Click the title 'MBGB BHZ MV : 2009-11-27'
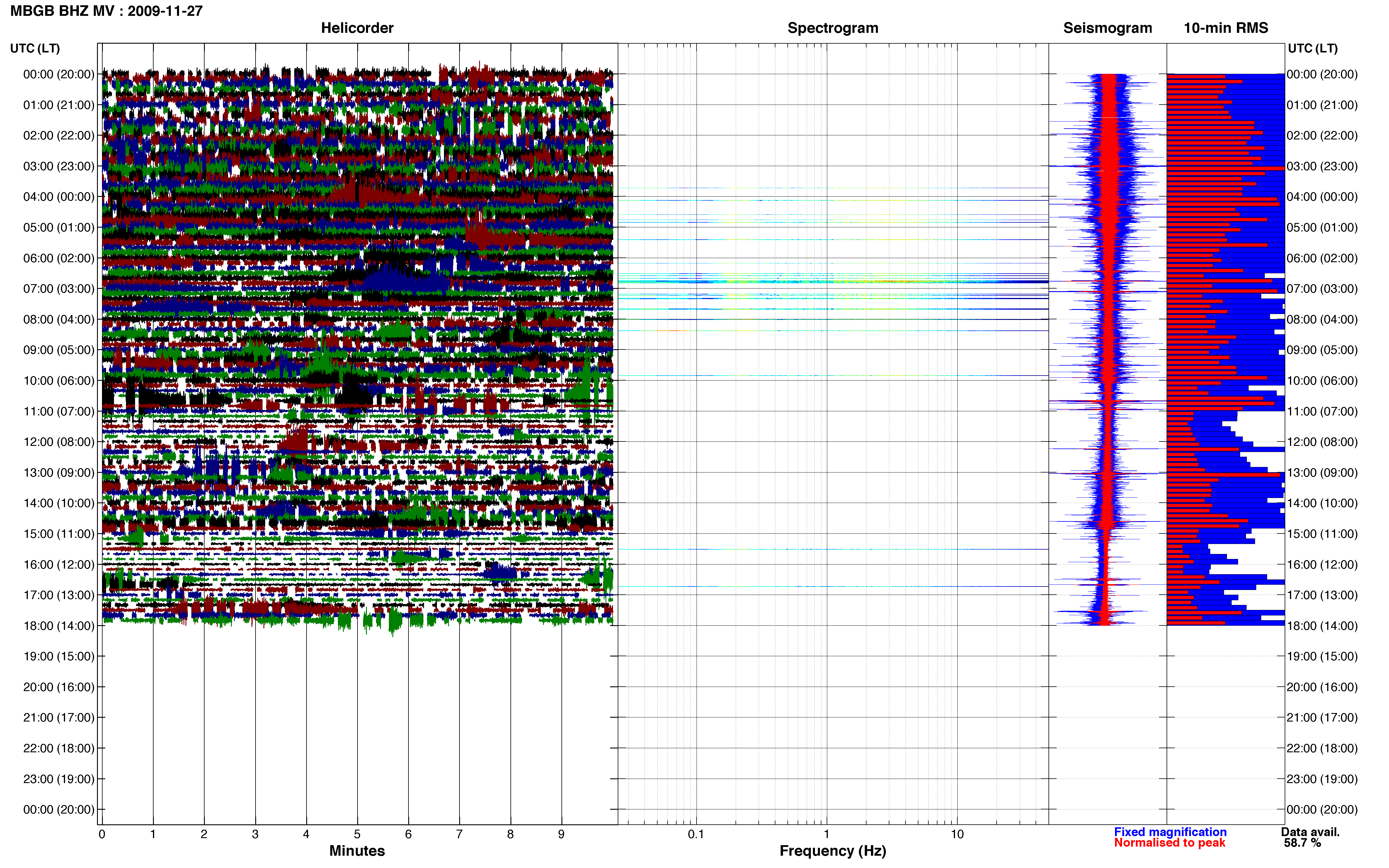This screenshot has width=1389, height=868. pos(107,11)
